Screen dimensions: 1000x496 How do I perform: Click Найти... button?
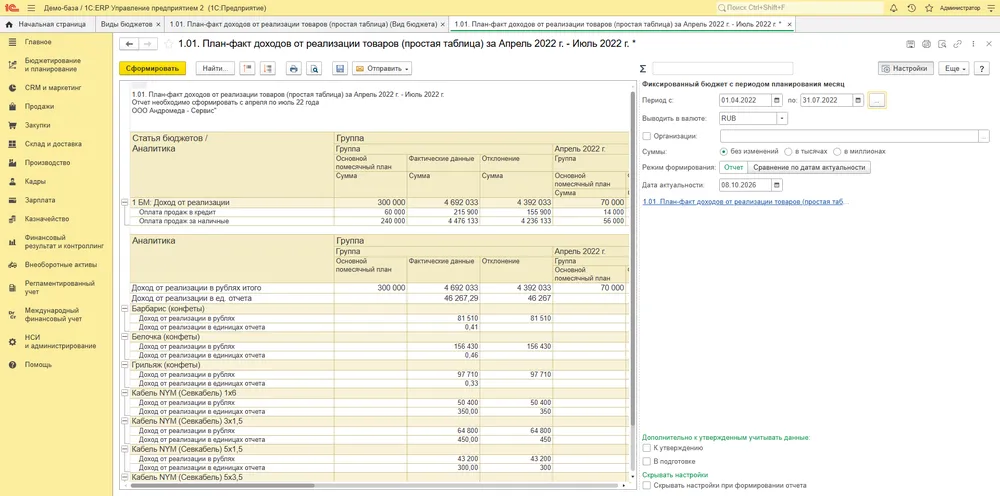tap(215, 68)
